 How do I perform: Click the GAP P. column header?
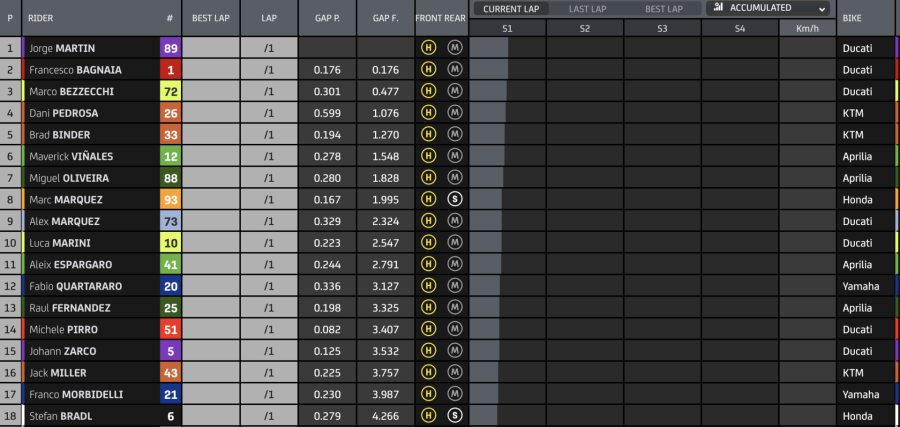click(327, 18)
